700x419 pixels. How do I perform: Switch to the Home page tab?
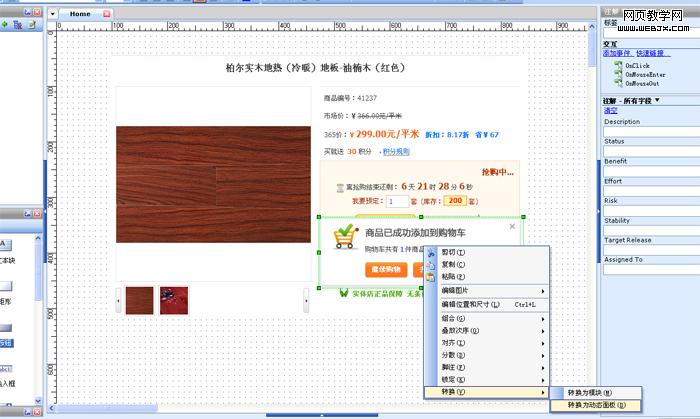pos(79,15)
